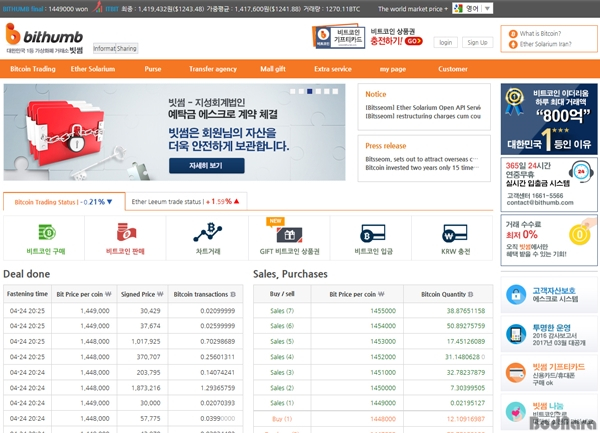Click Sales (7) order row

[x=373, y=311]
